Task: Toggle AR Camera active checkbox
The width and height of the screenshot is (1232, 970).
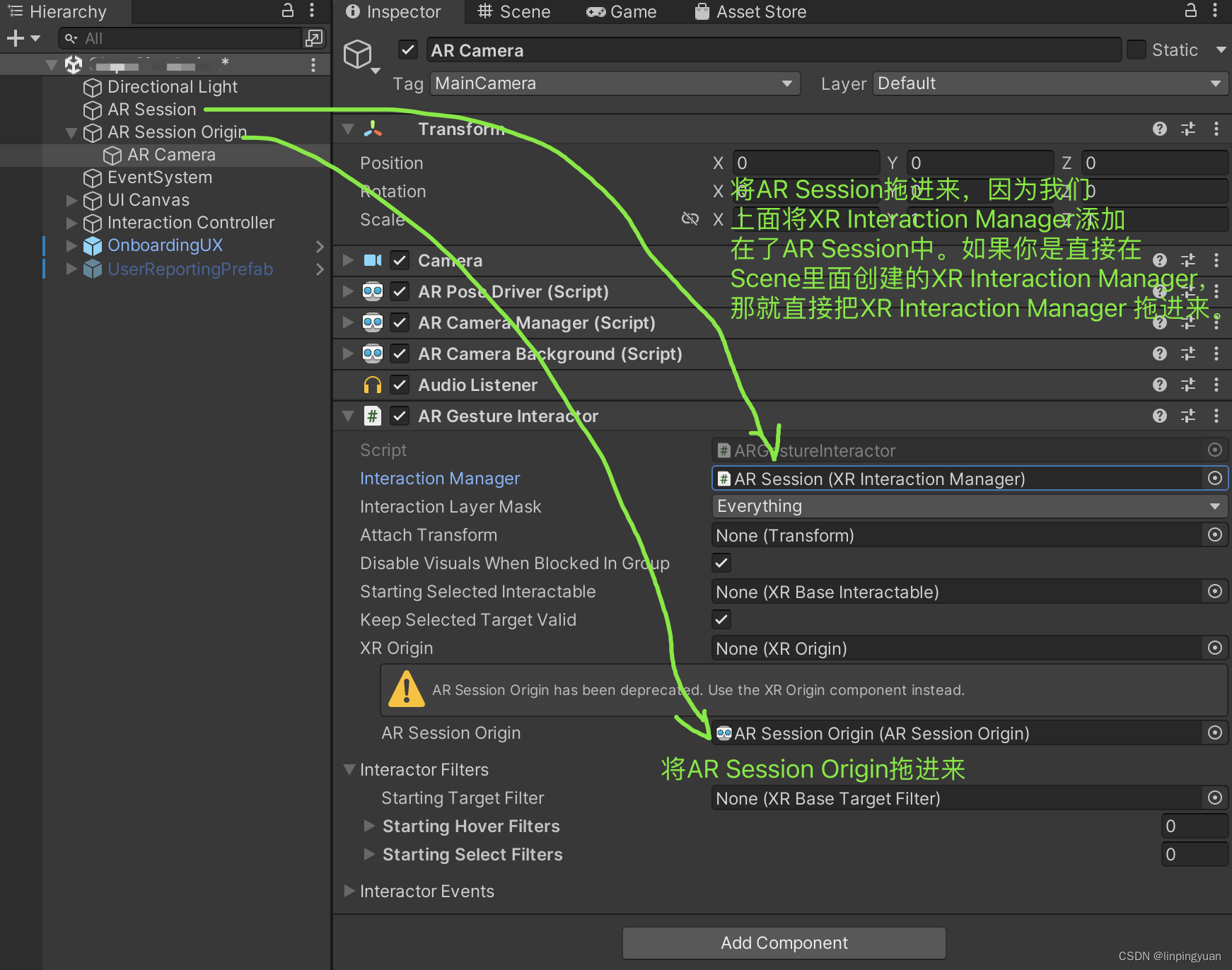Action: (x=407, y=49)
